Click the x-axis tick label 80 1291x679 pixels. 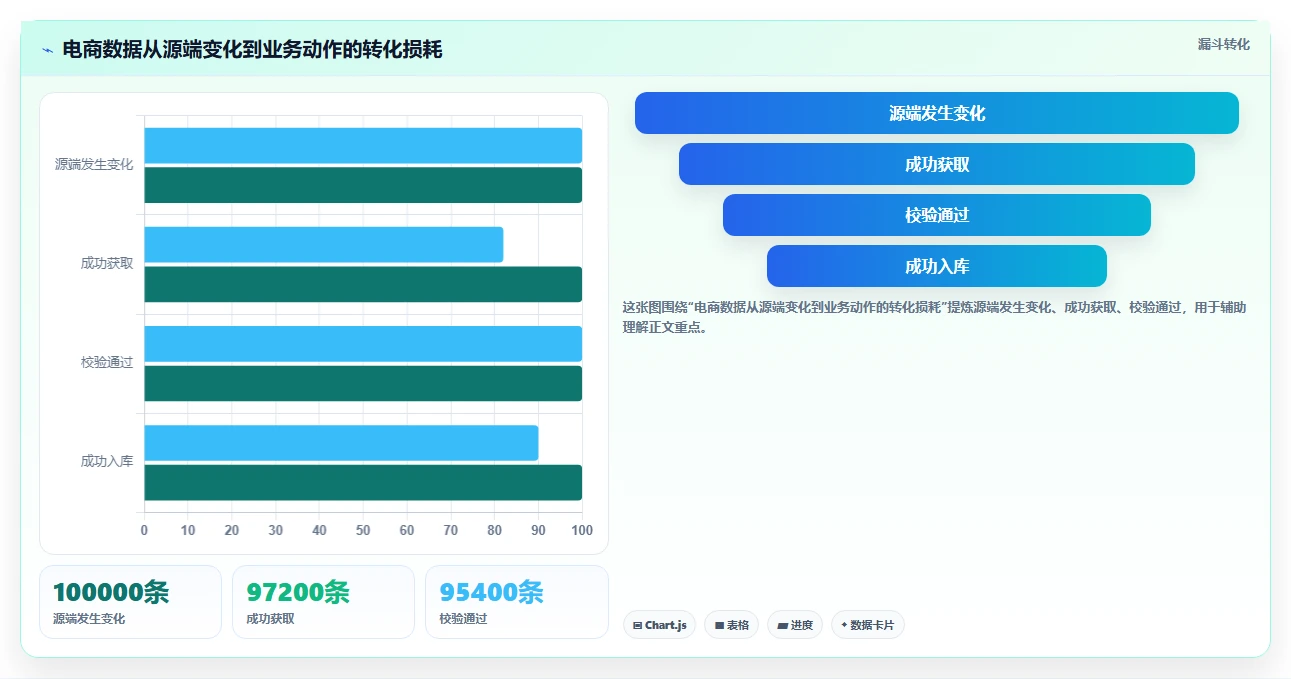[x=494, y=530]
